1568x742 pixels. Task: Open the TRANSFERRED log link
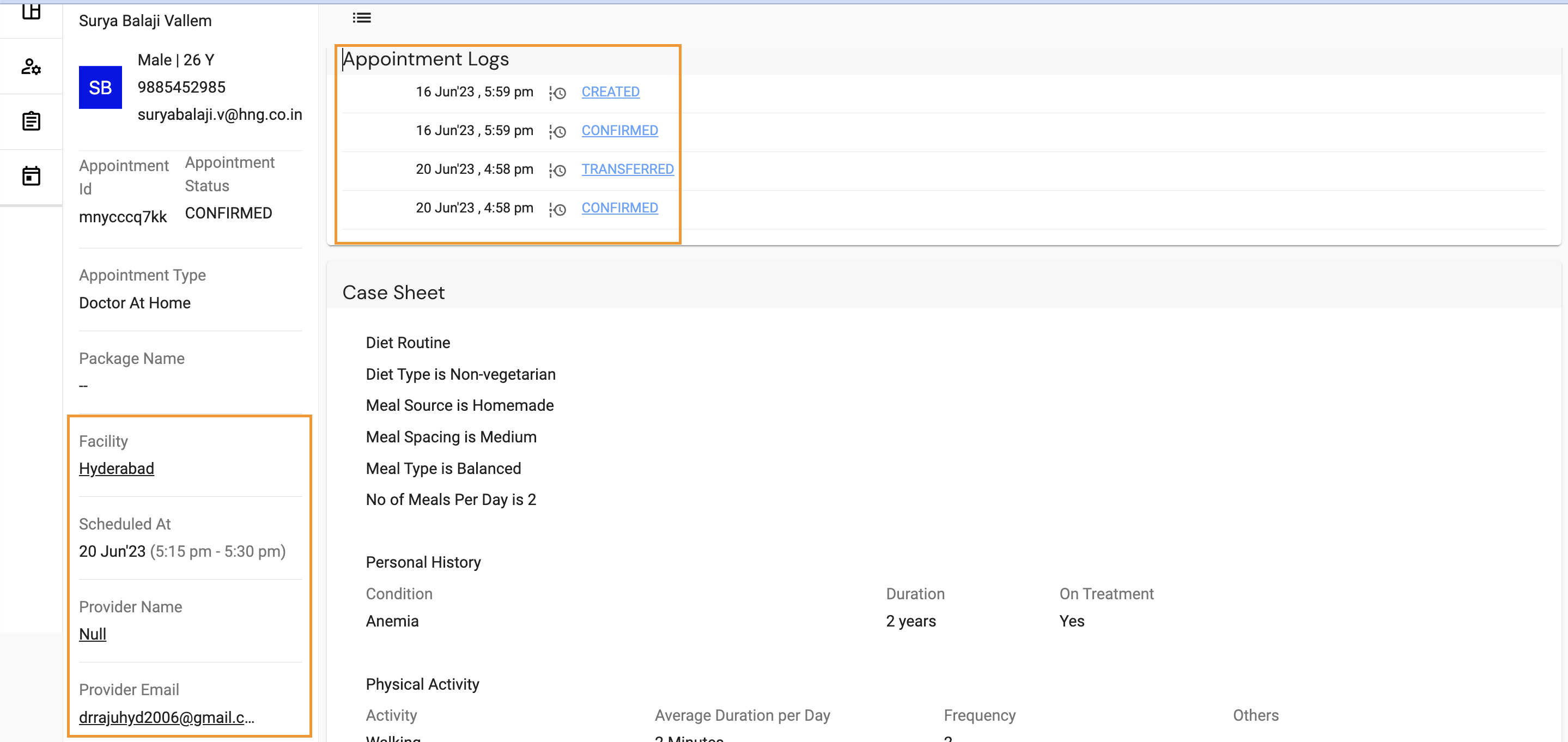coord(627,169)
